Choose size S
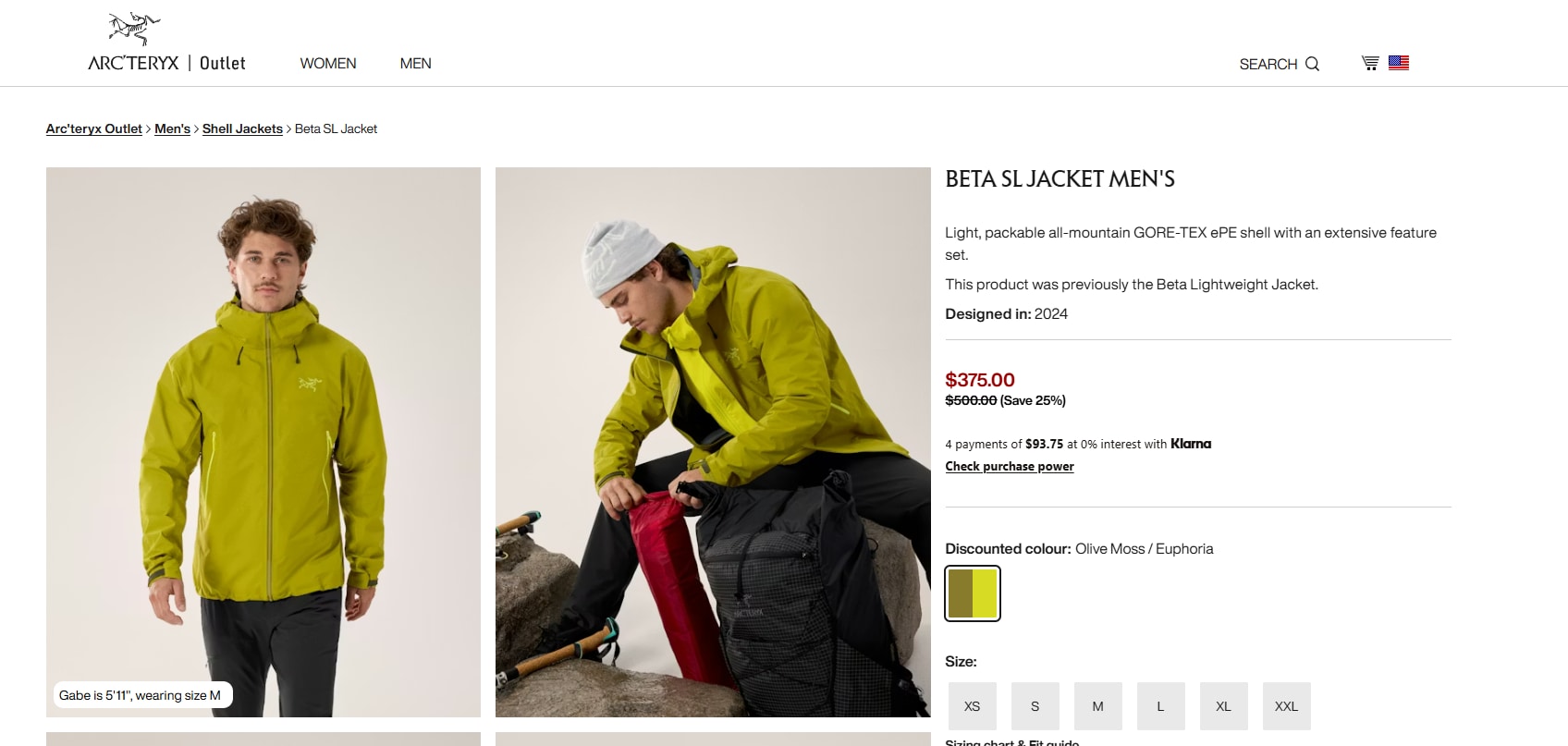Screen dimensions: 1568x746 [1035, 706]
